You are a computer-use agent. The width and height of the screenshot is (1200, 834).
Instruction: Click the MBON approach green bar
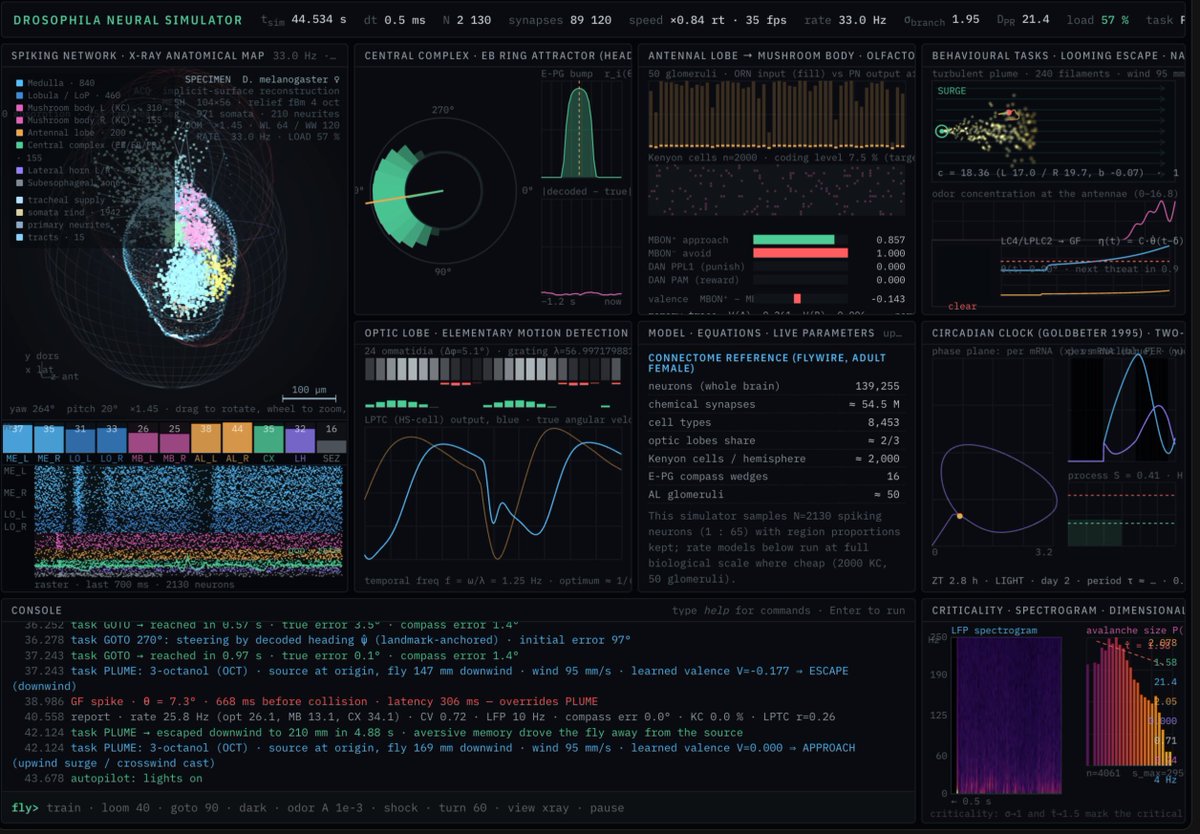click(x=793, y=240)
